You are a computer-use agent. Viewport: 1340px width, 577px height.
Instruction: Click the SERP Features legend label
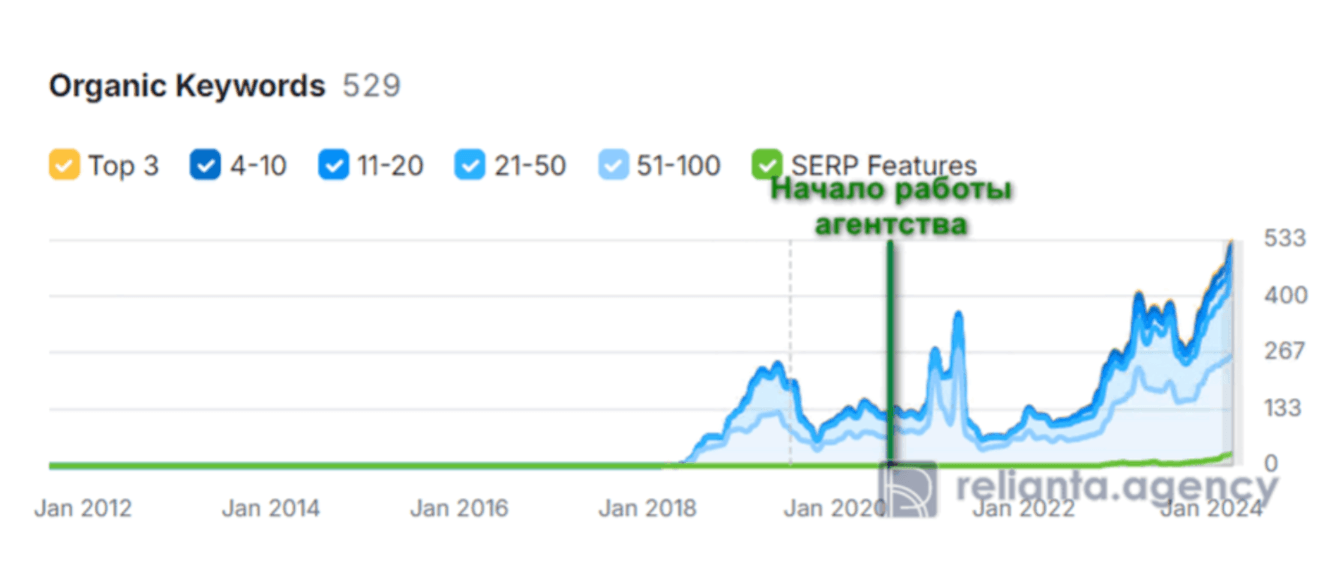(884, 166)
